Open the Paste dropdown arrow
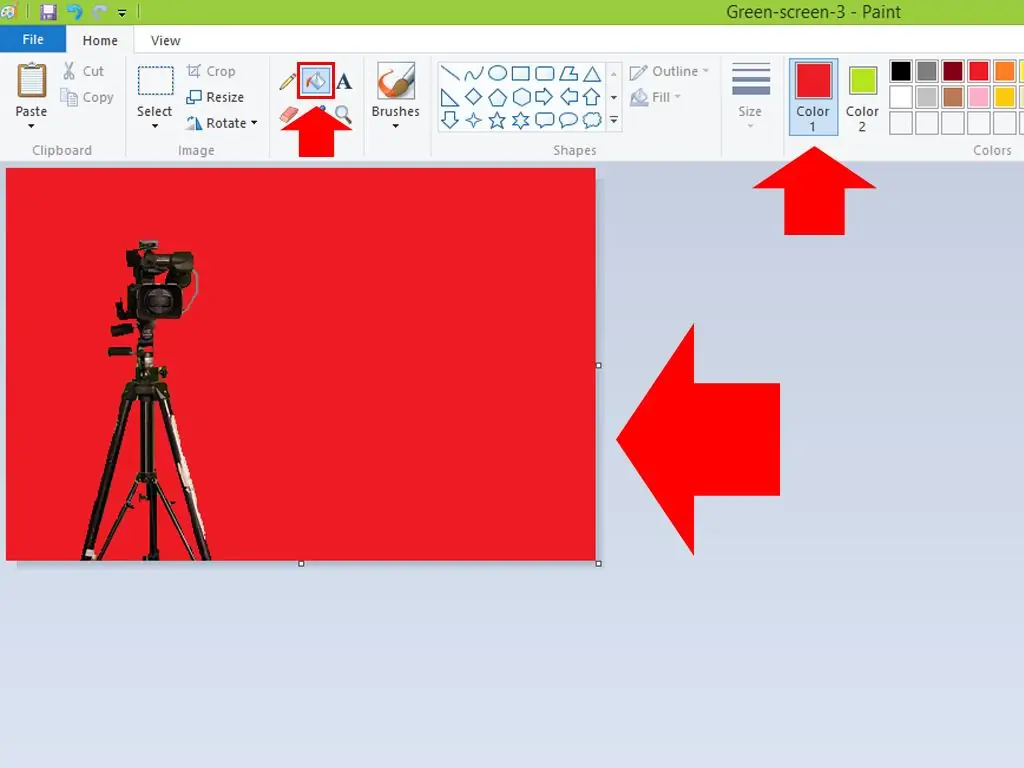The height and width of the screenshot is (768, 1024). (x=31, y=126)
